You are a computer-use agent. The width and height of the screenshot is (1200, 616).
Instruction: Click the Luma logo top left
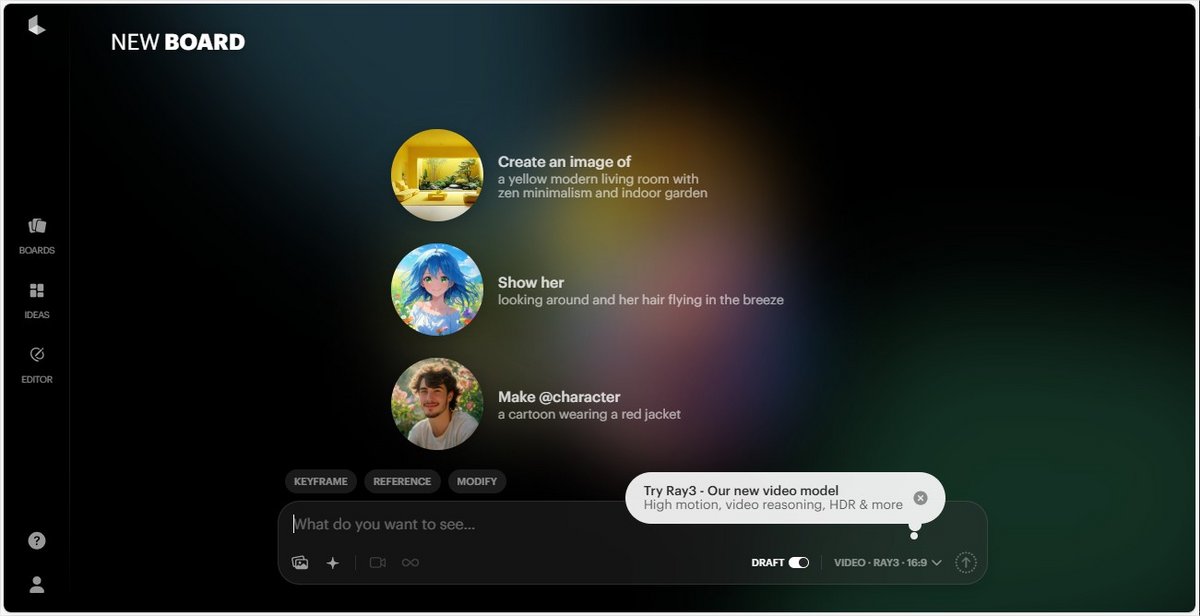coord(37,27)
